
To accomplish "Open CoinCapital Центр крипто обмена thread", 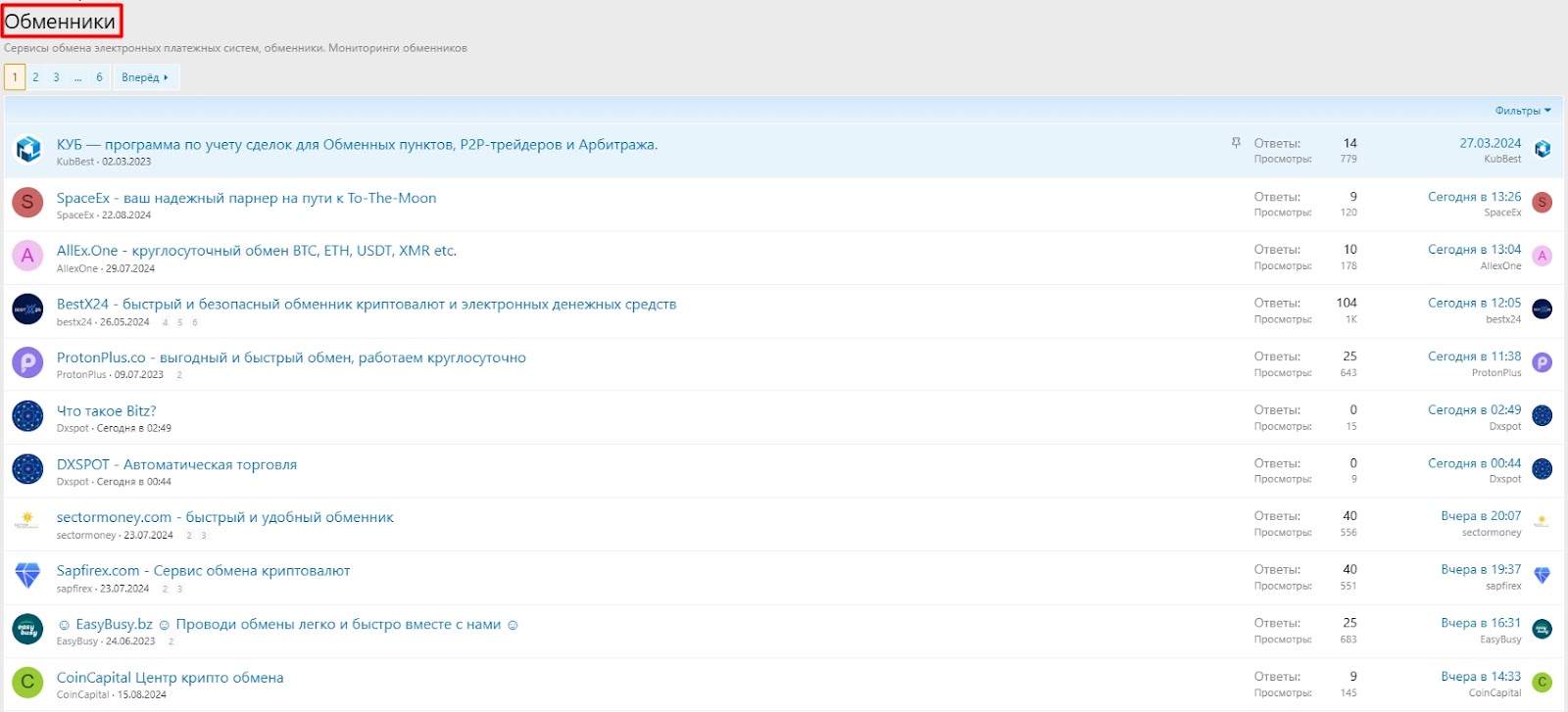I will (170, 678).
